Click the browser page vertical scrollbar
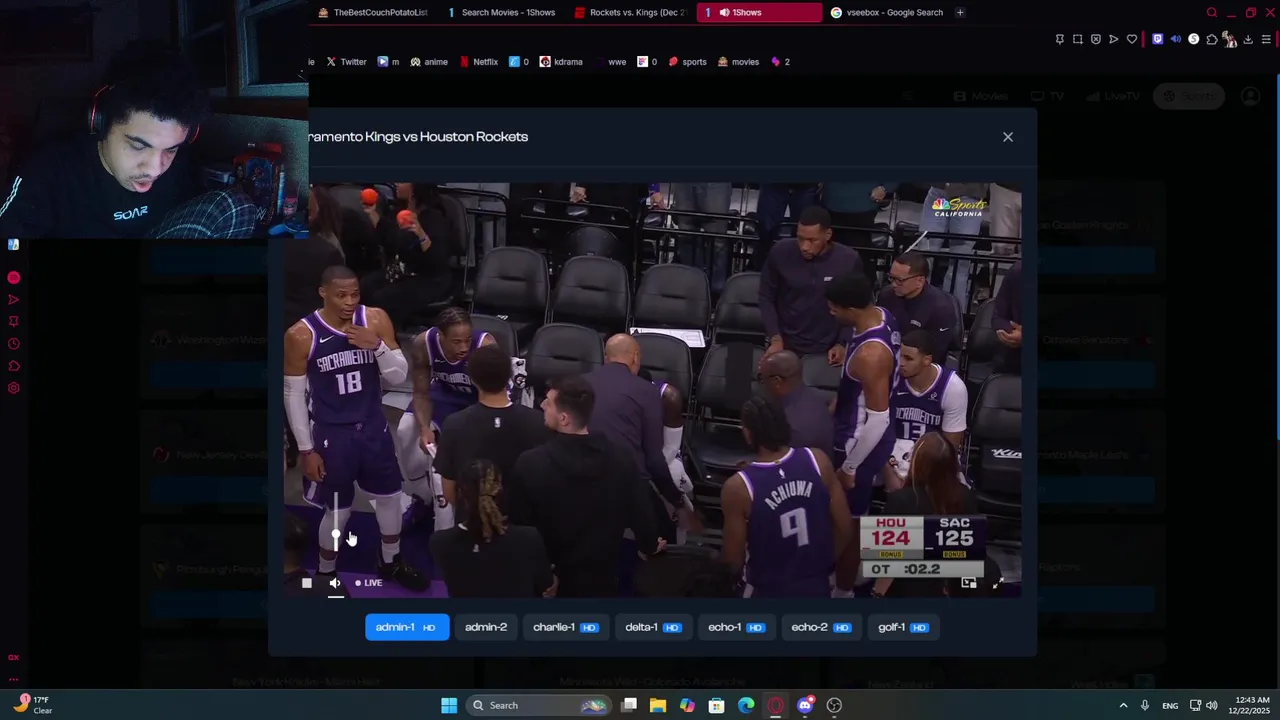 [x=1276, y=255]
